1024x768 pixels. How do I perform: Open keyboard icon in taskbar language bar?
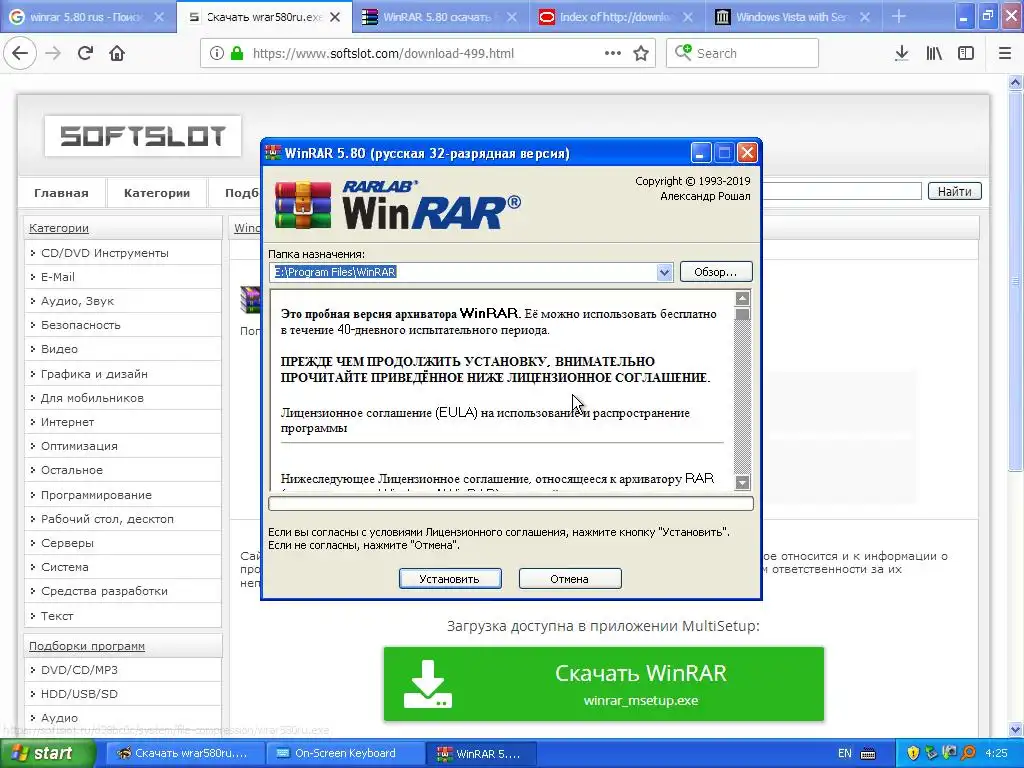click(x=868, y=754)
